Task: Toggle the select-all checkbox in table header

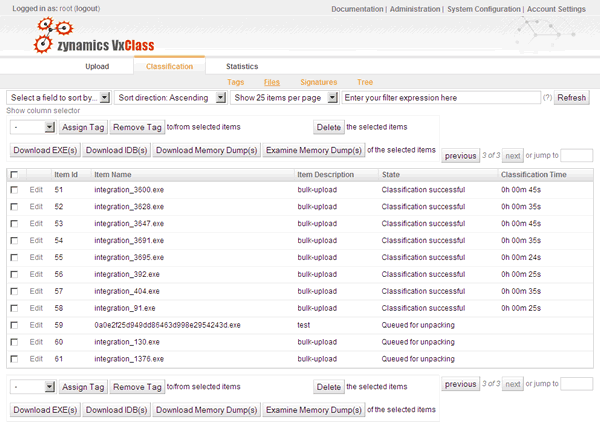Action: pos(14,174)
